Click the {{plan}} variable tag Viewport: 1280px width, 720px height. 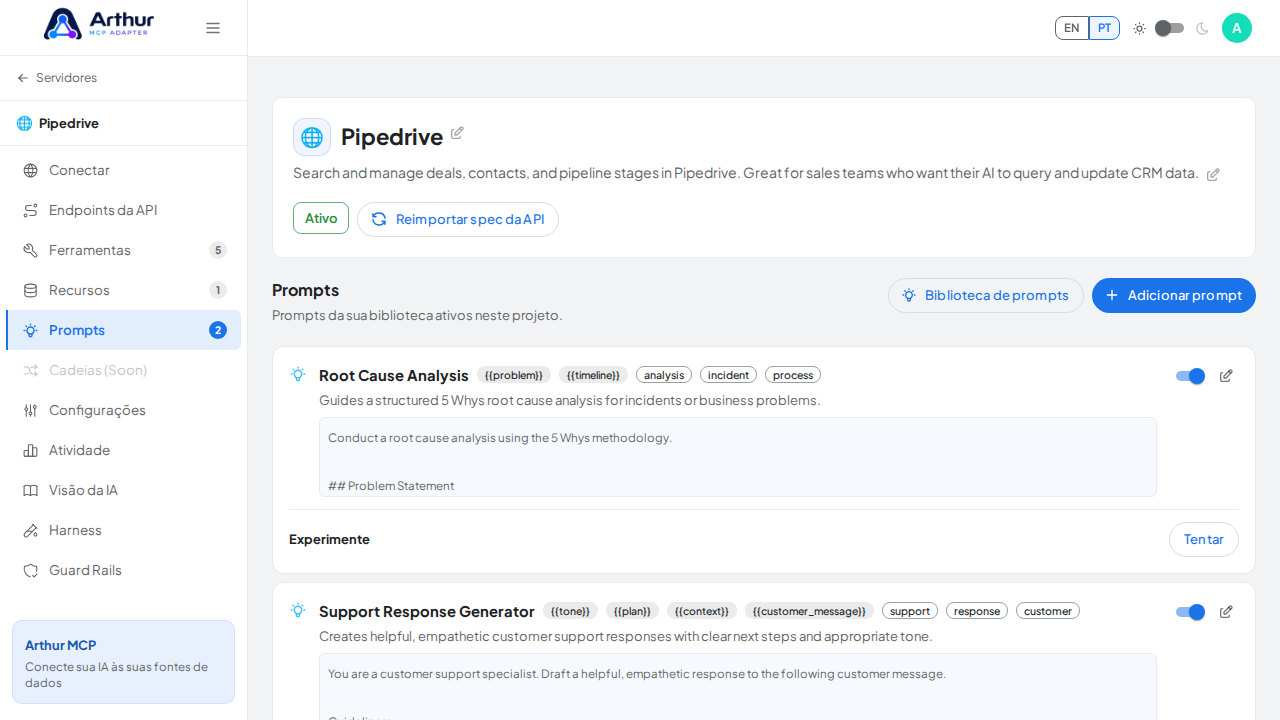pyautogui.click(x=632, y=611)
